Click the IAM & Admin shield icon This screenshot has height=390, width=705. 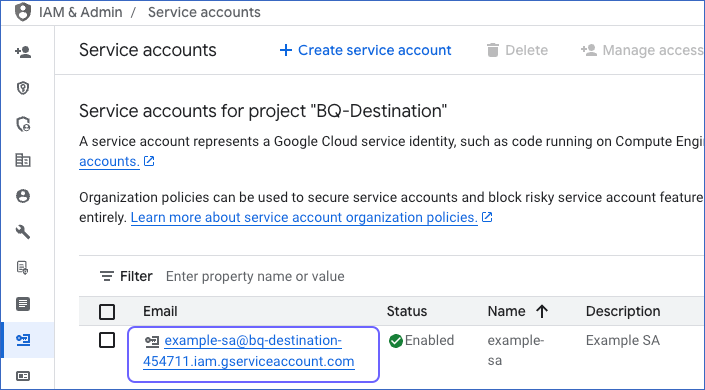23,12
